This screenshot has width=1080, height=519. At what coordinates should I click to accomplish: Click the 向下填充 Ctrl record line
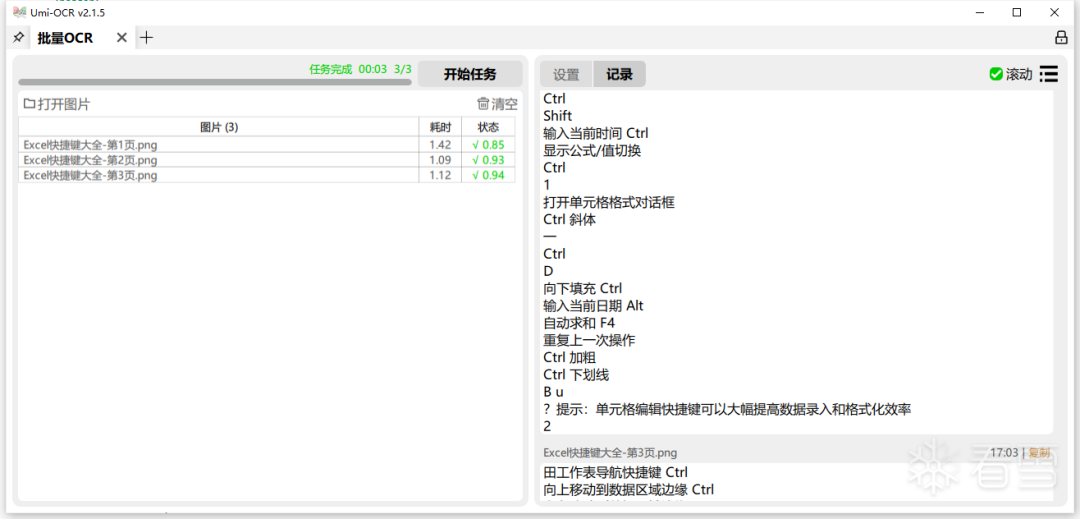click(583, 288)
